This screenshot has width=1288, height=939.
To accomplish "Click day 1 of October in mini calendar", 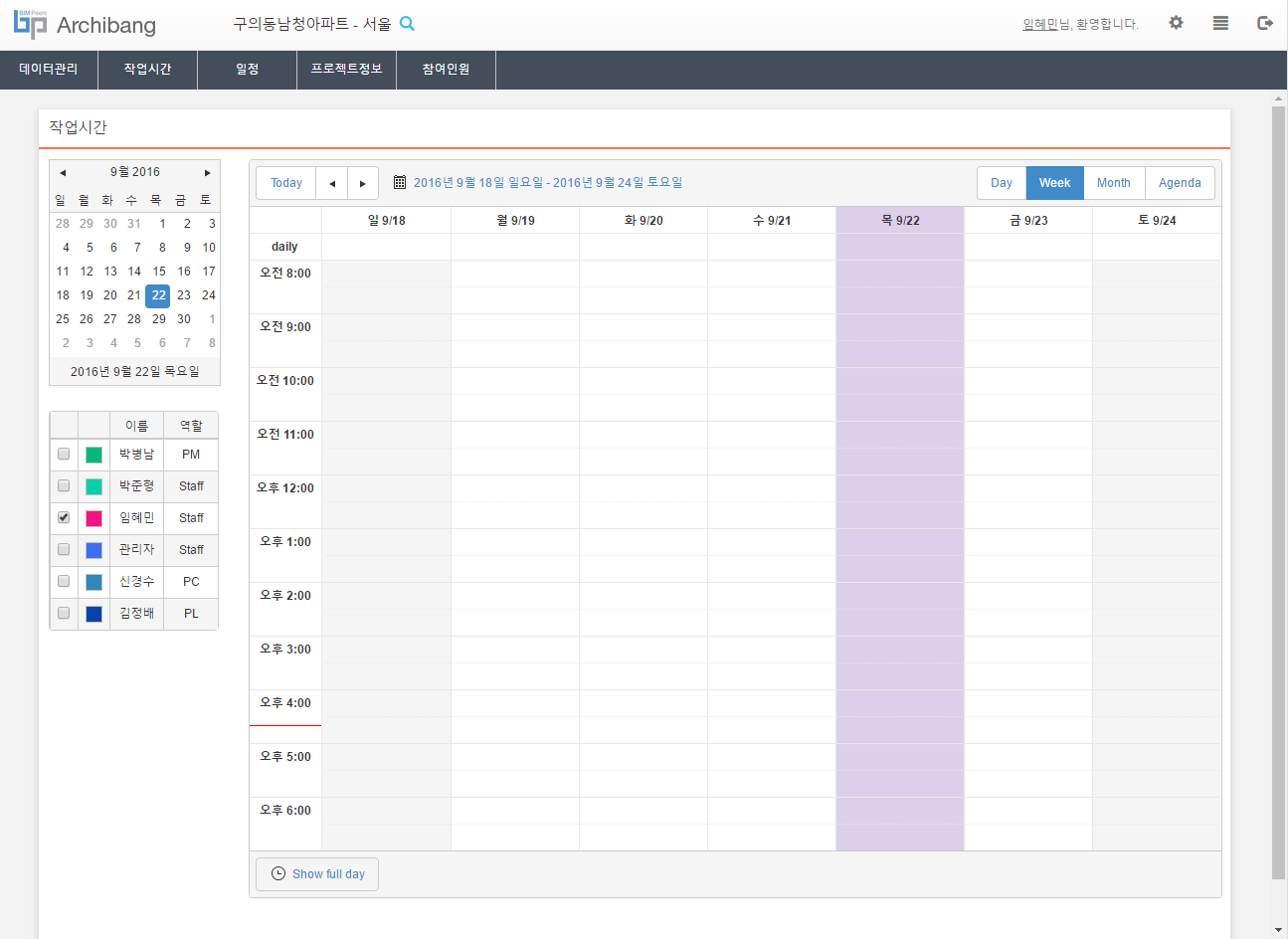I will (x=211, y=319).
